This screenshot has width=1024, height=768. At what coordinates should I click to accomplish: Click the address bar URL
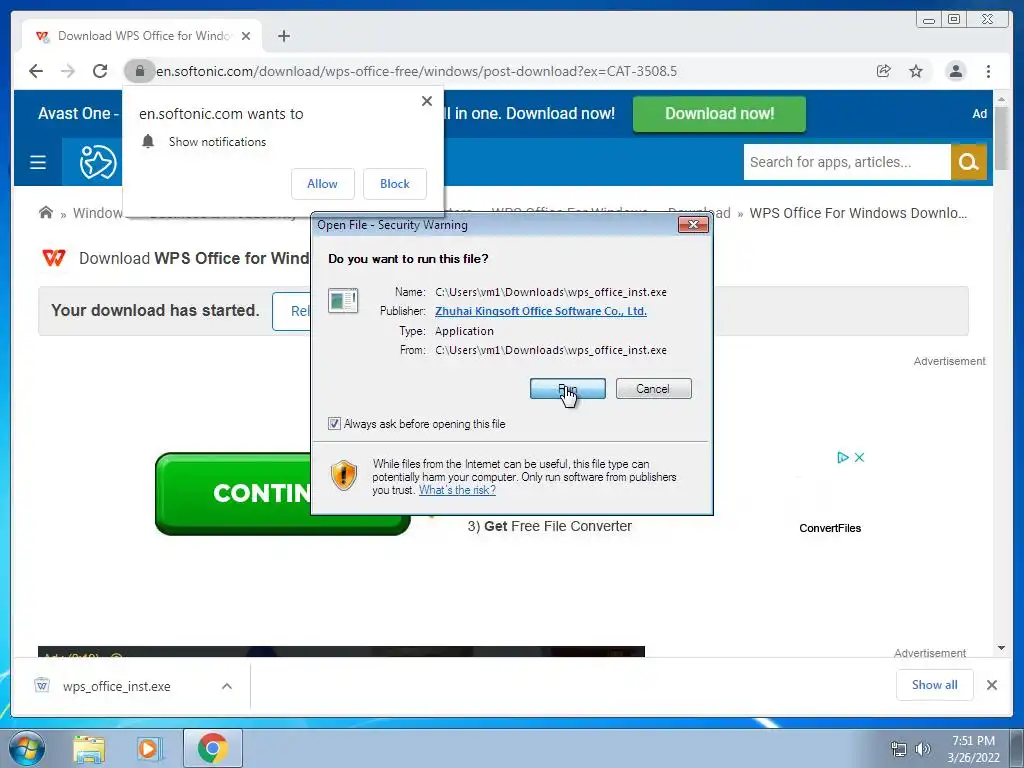[x=417, y=71]
